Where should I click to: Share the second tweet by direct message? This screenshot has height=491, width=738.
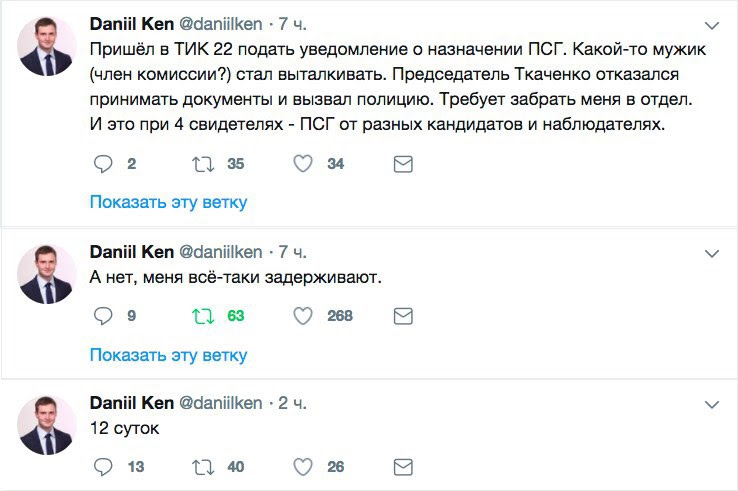(x=403, y=316)
